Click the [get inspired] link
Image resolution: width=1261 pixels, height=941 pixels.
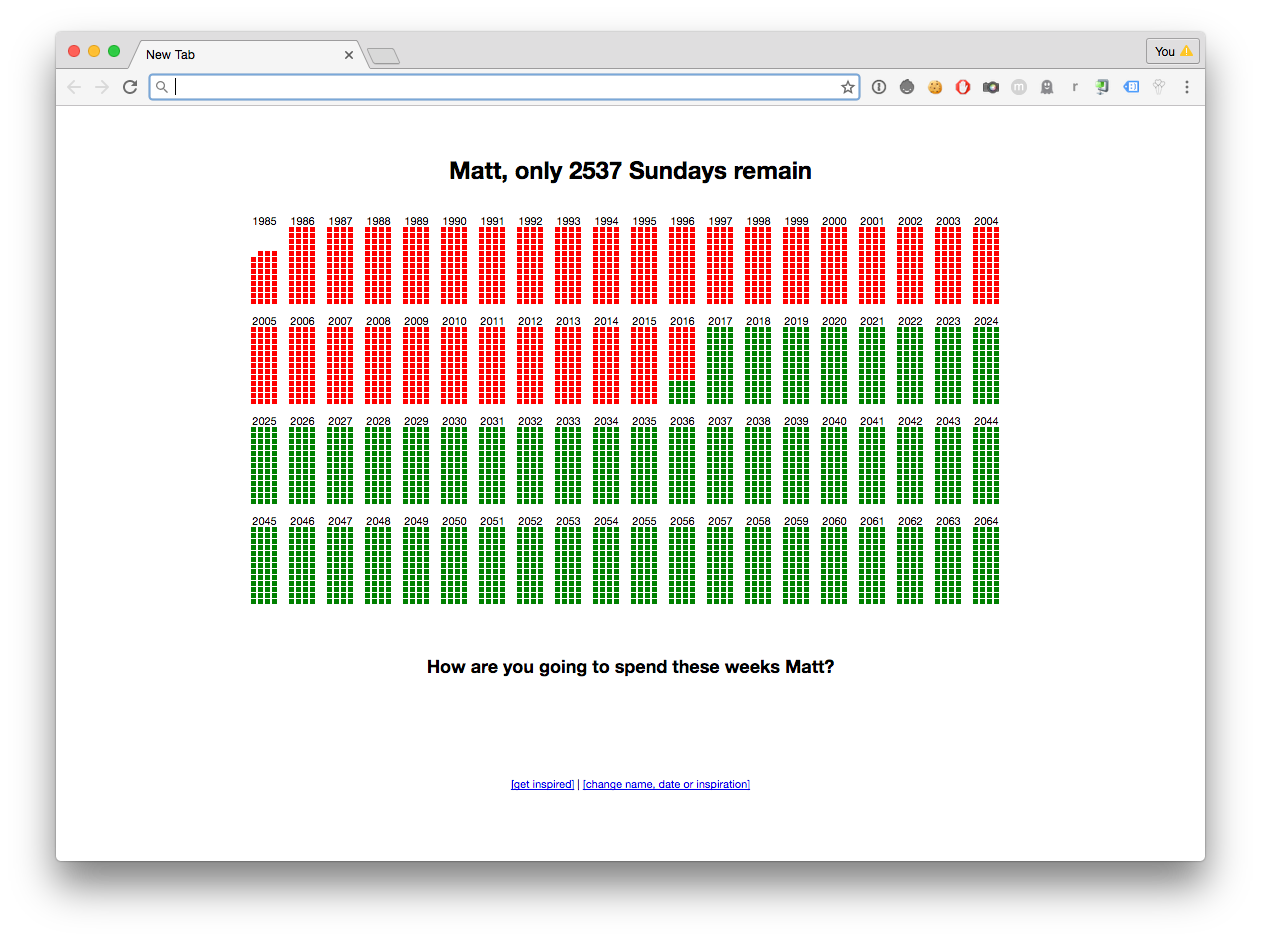pos(542,784)
